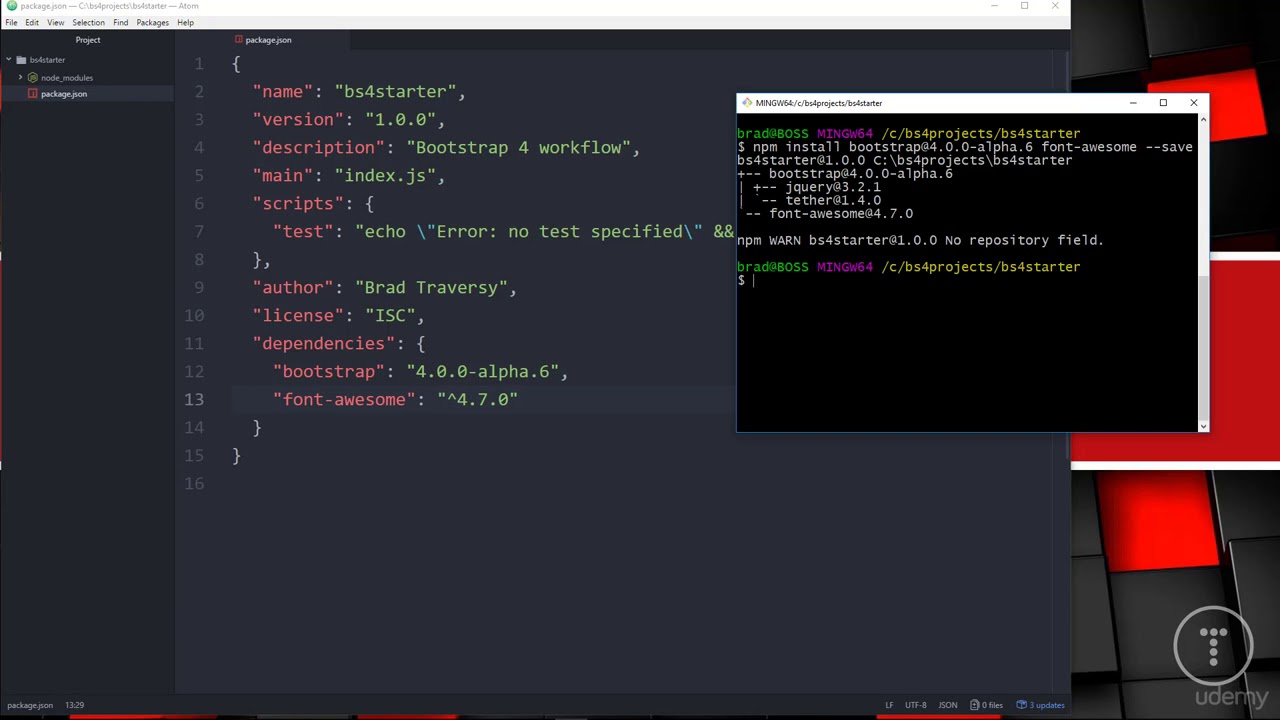1280x720 pixels.
Task: Click the "bs4starter" name value
Action: [395, 91]
